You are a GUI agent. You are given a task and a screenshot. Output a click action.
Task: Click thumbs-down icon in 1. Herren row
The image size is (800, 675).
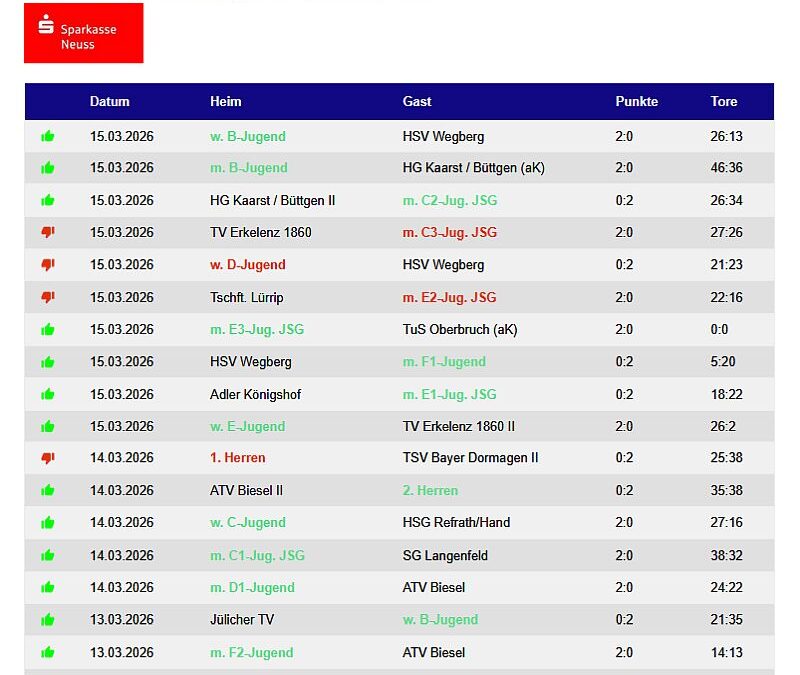[47, 458]
